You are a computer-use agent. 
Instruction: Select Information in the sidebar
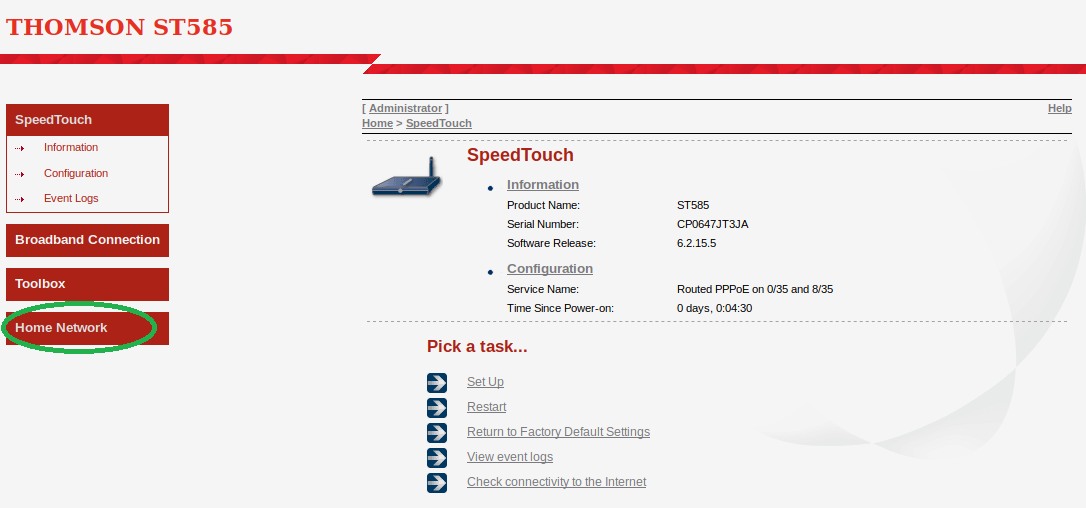tap(71, 147)
